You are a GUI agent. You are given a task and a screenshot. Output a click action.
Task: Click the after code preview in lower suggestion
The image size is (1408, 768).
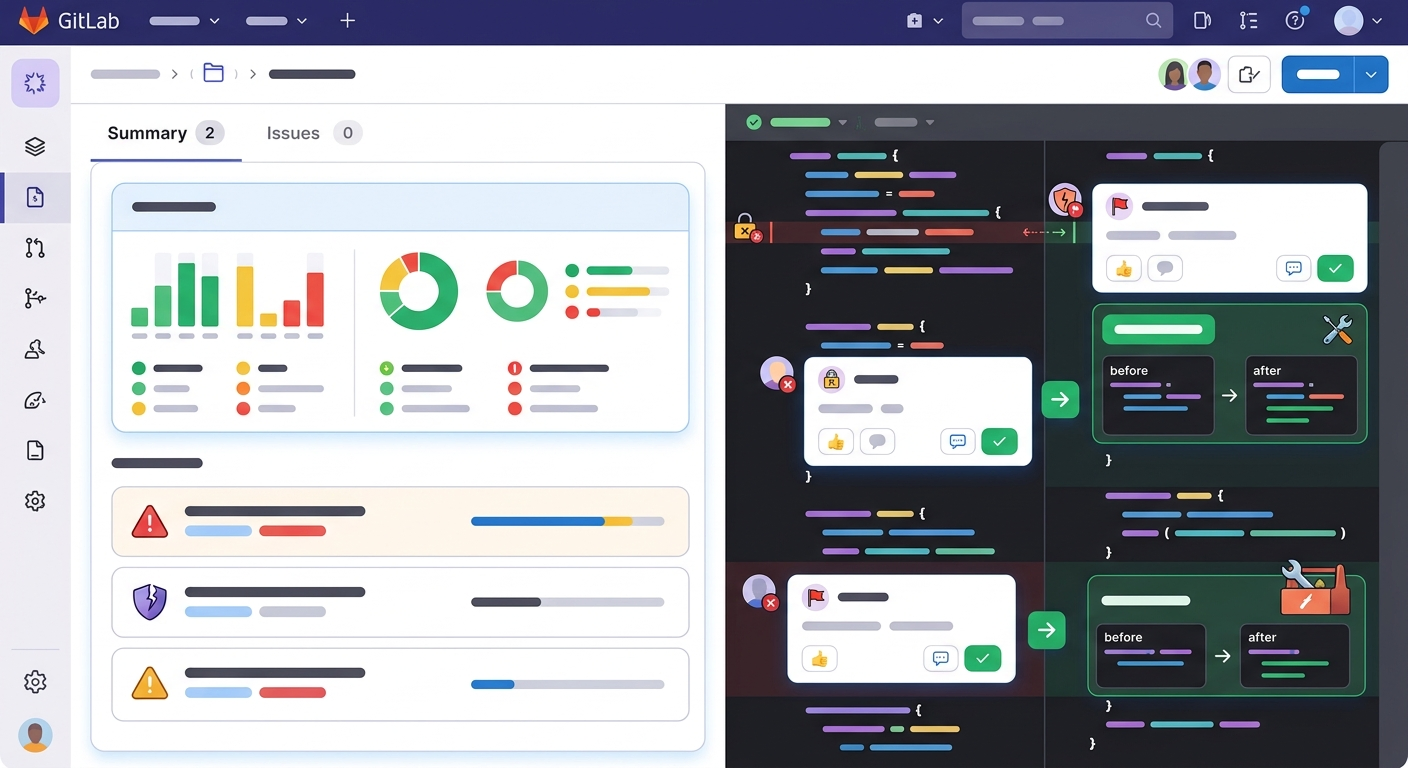[1294, 655]
